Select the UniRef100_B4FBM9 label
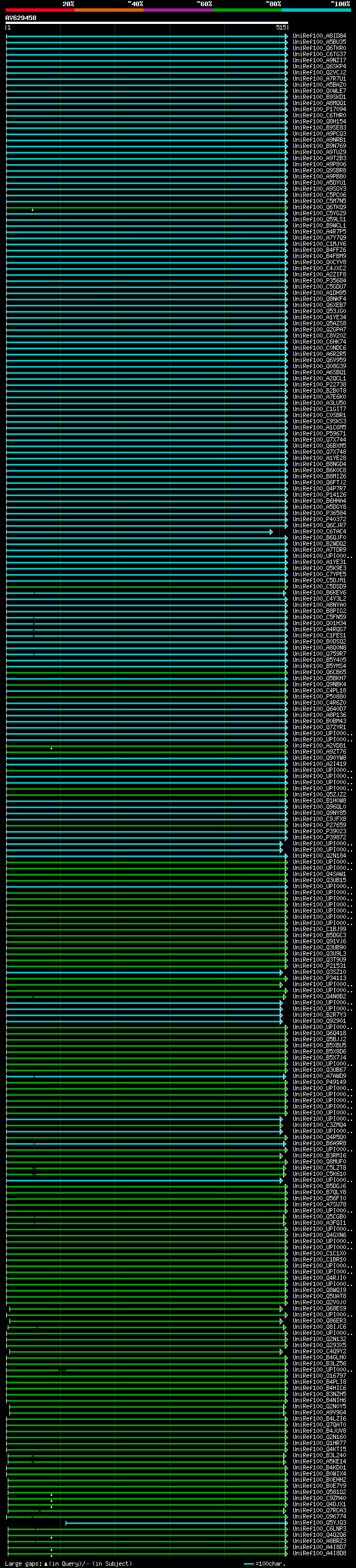356x1568 pixels. 319,256
